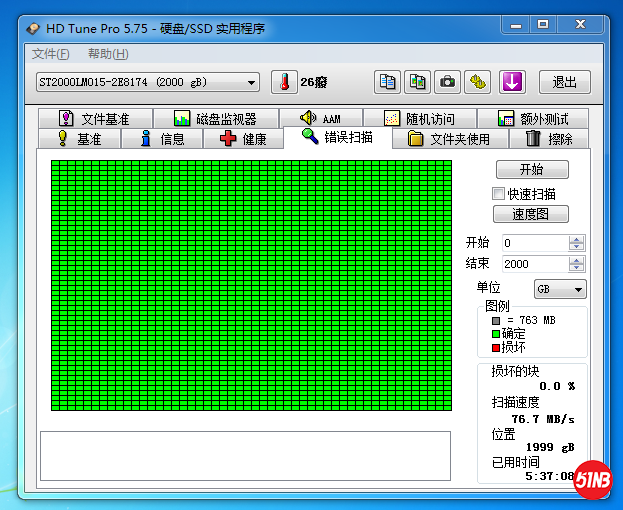
Task: Increase the 开始 value with up arrow
Action: tap(576, 239)
